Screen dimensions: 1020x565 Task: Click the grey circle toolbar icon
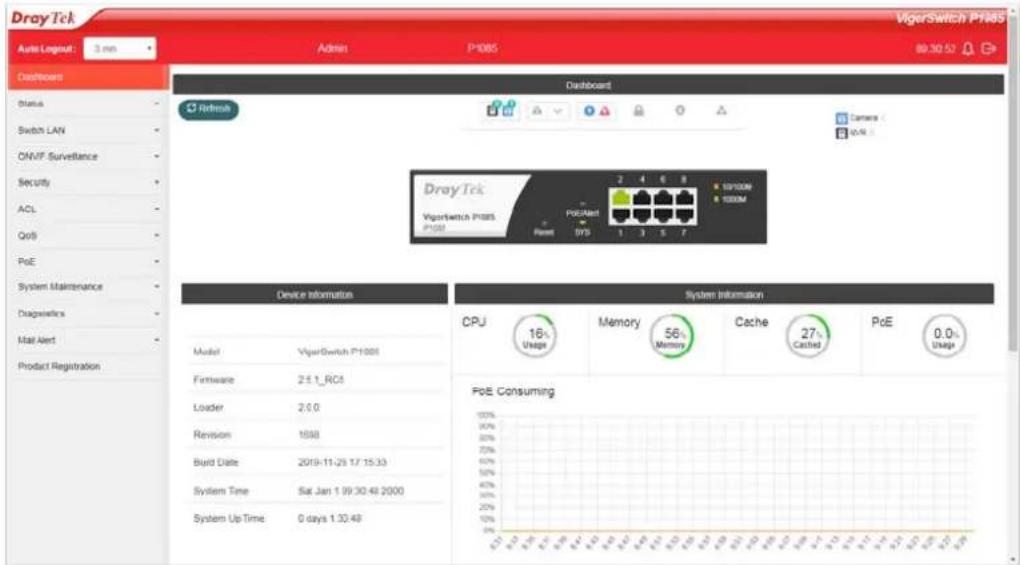pos(680,111)
